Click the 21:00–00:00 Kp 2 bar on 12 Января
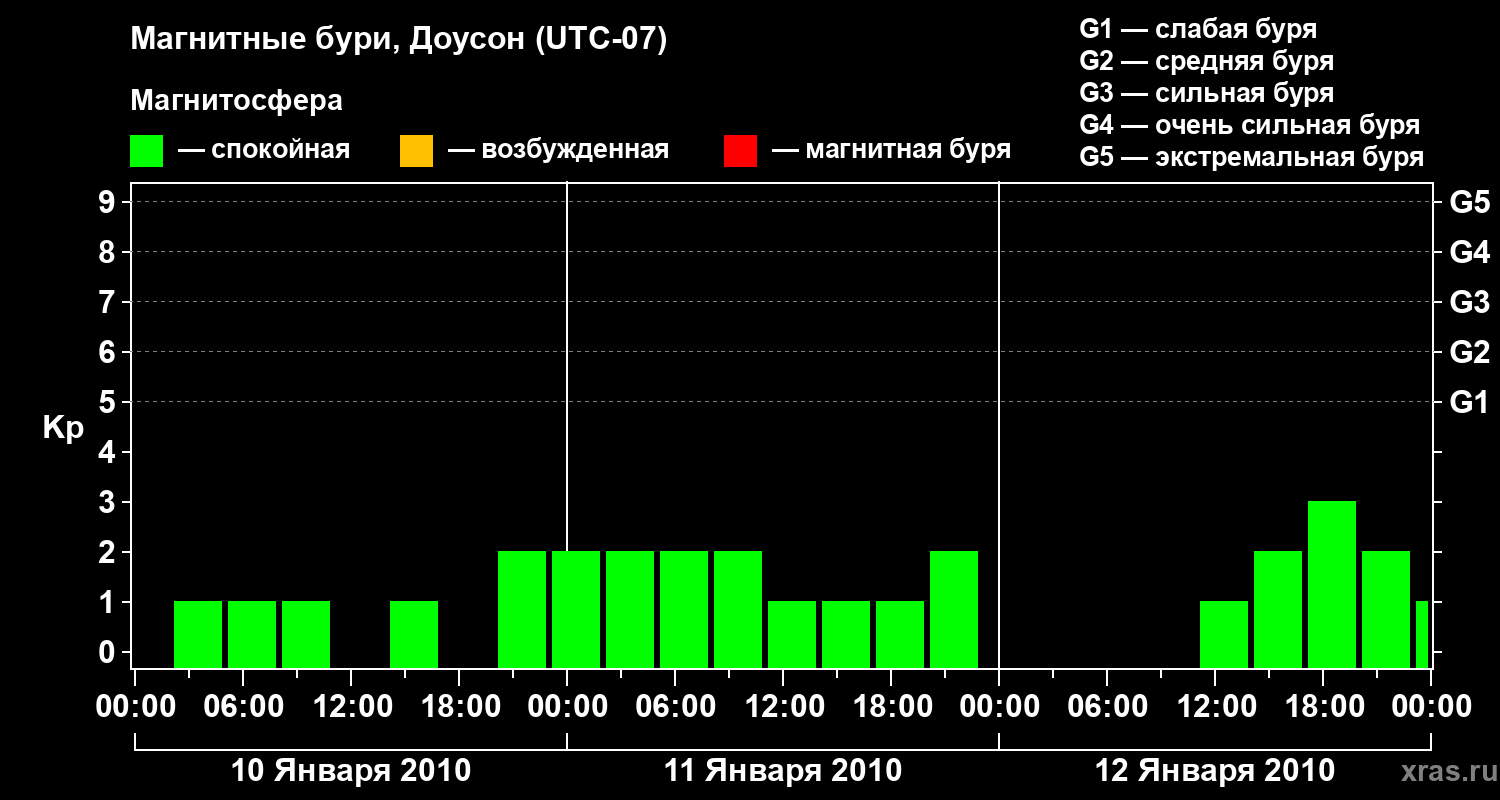1500x800 pixels. (1386, 609)
